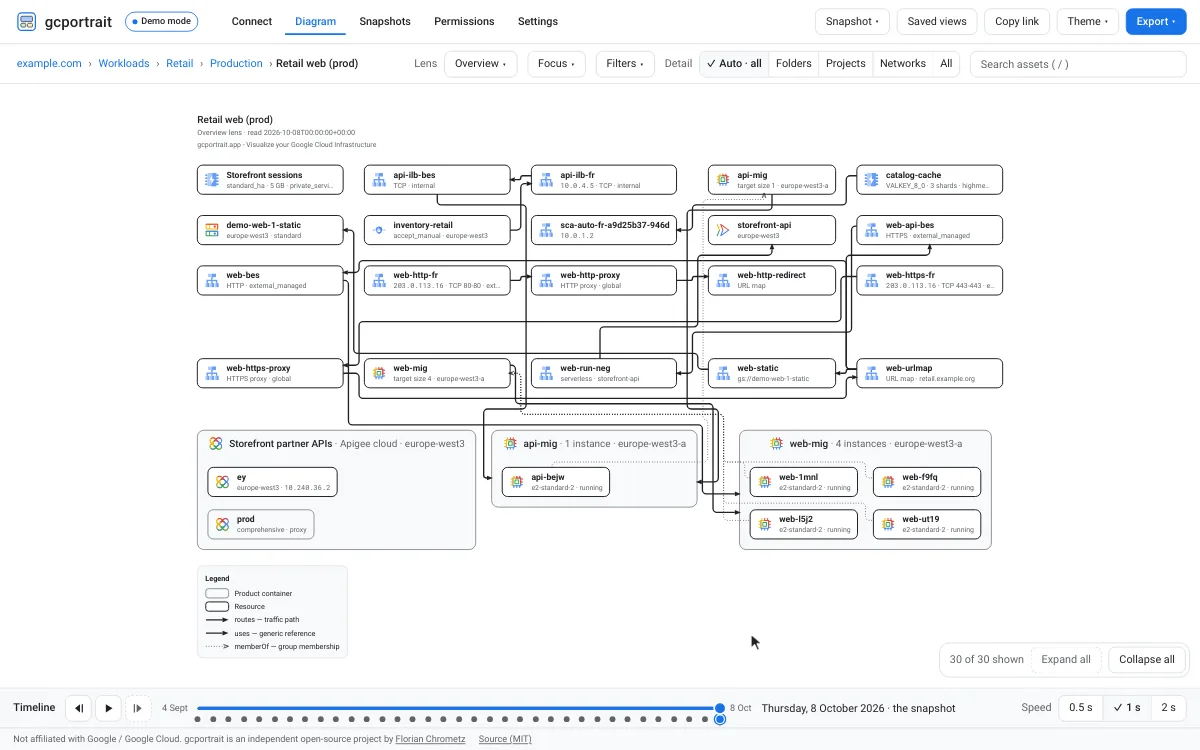
Task: Click the sca-auto-fr-a9d25b37-946d node icon
Action: (x=546, y=230)
